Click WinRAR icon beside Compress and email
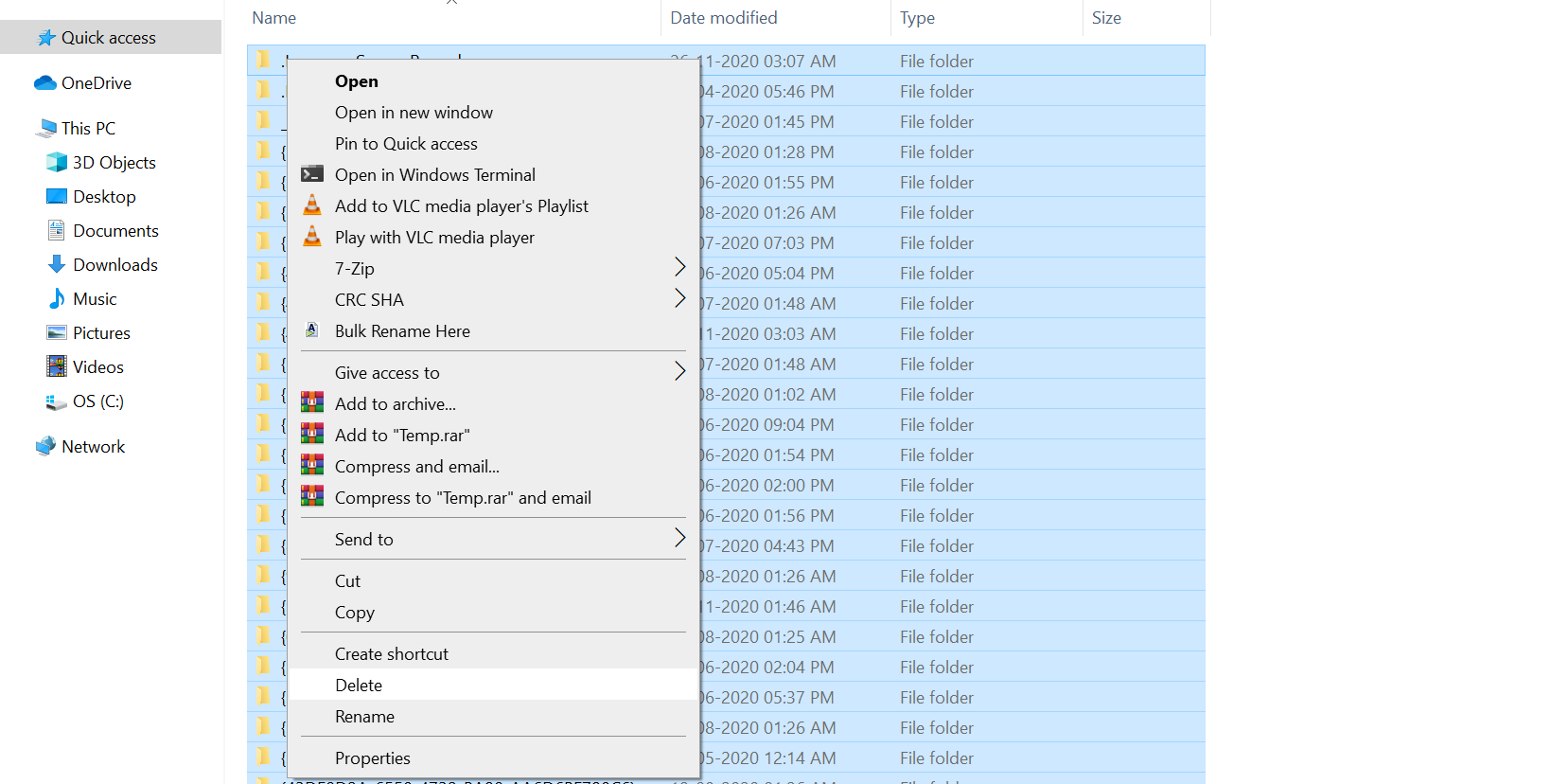Screen dimensions: 1568x784 point(312,466)
